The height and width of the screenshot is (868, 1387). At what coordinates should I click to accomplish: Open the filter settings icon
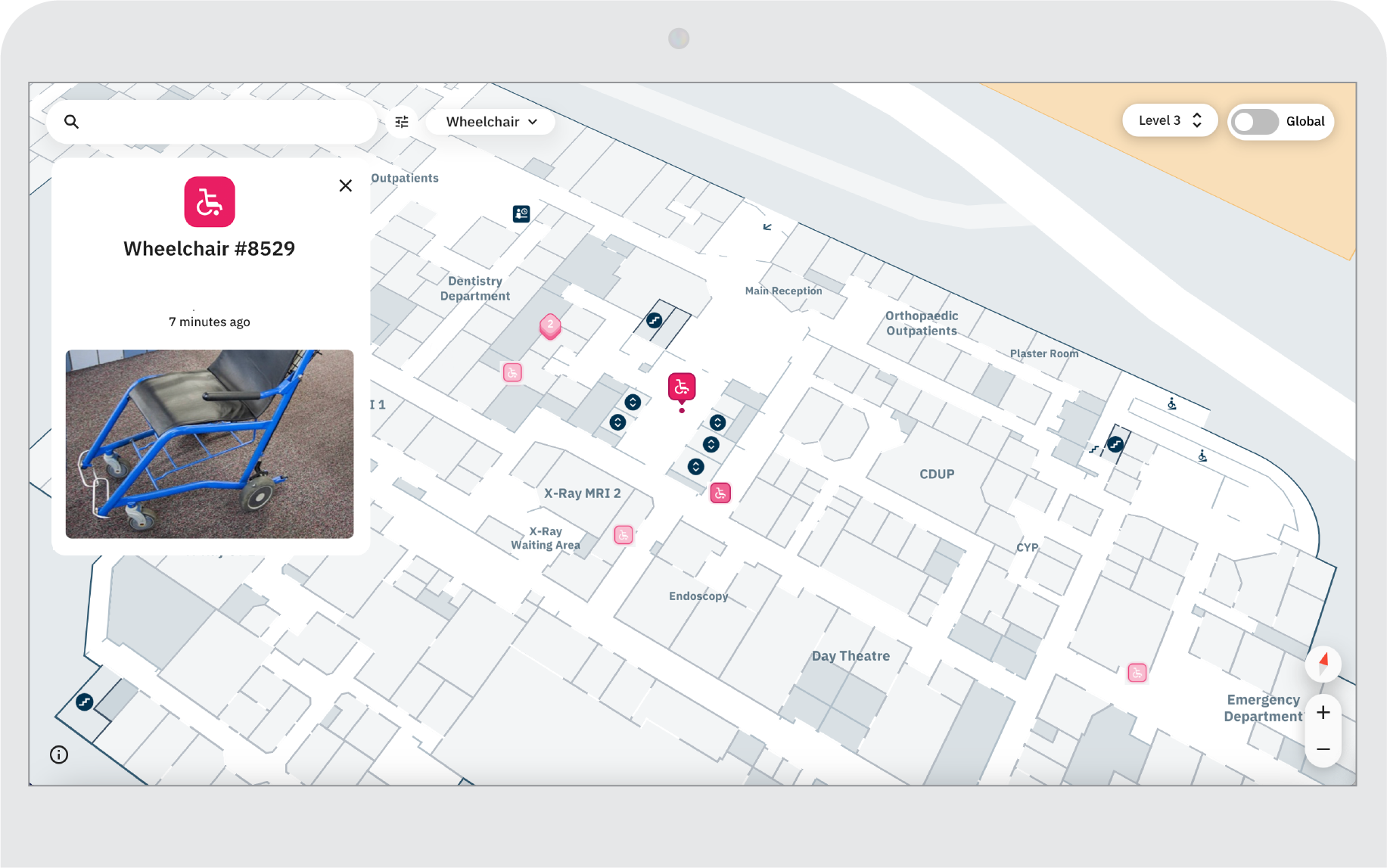[x=402, y=122]
